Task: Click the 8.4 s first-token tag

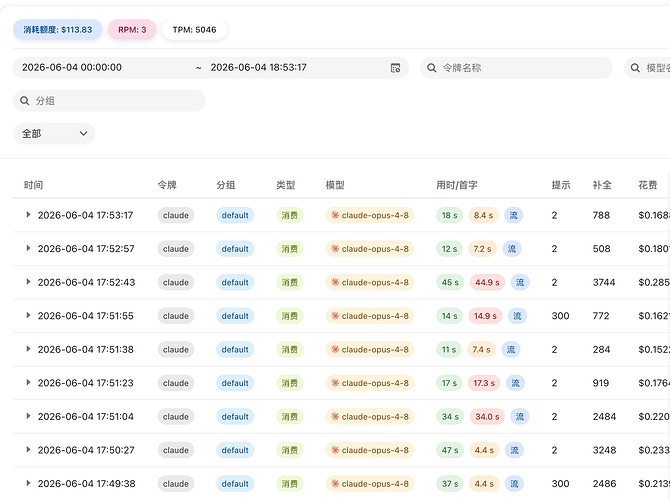Action: click(483, 215)
